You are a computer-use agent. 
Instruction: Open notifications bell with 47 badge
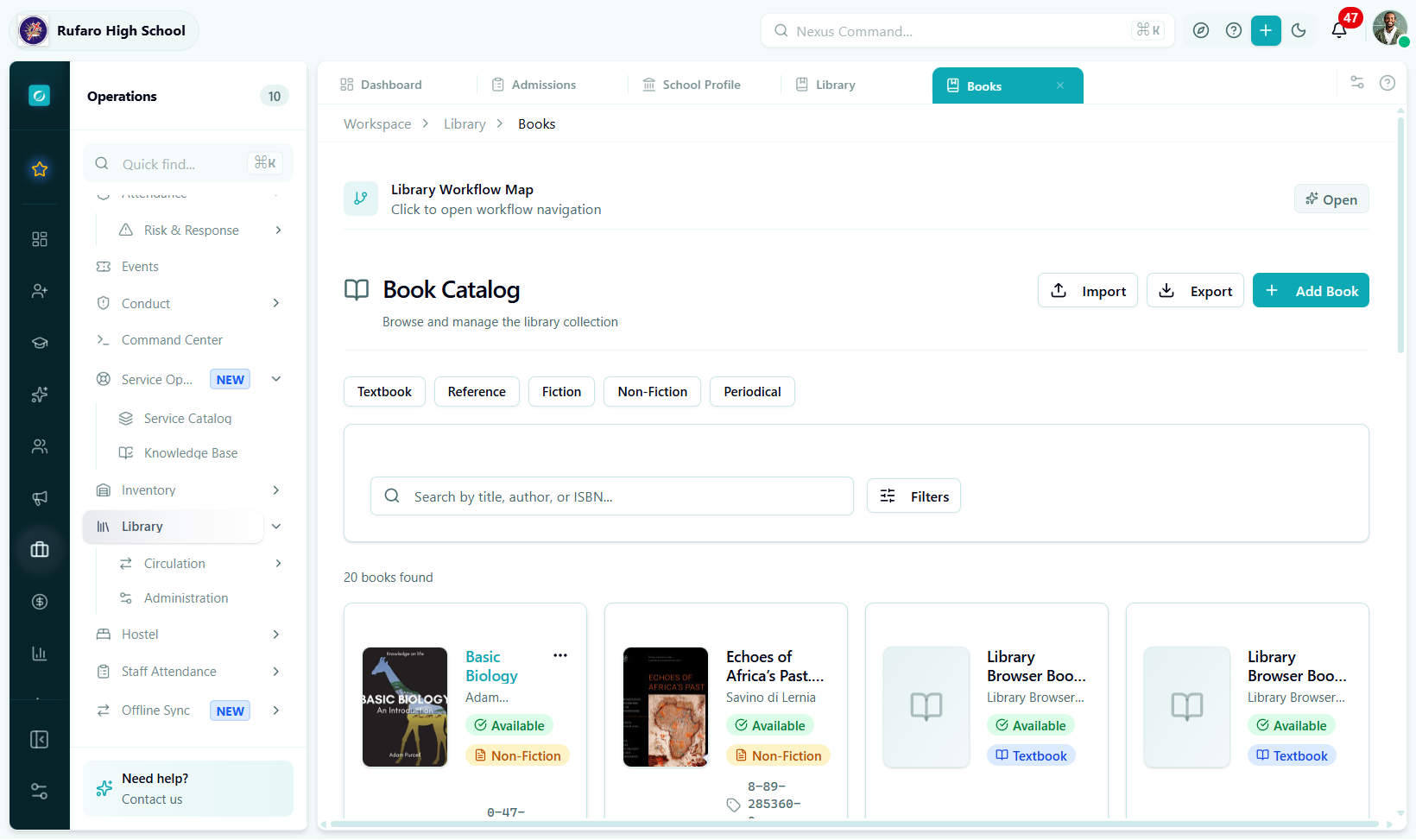tap(1339, 31)
